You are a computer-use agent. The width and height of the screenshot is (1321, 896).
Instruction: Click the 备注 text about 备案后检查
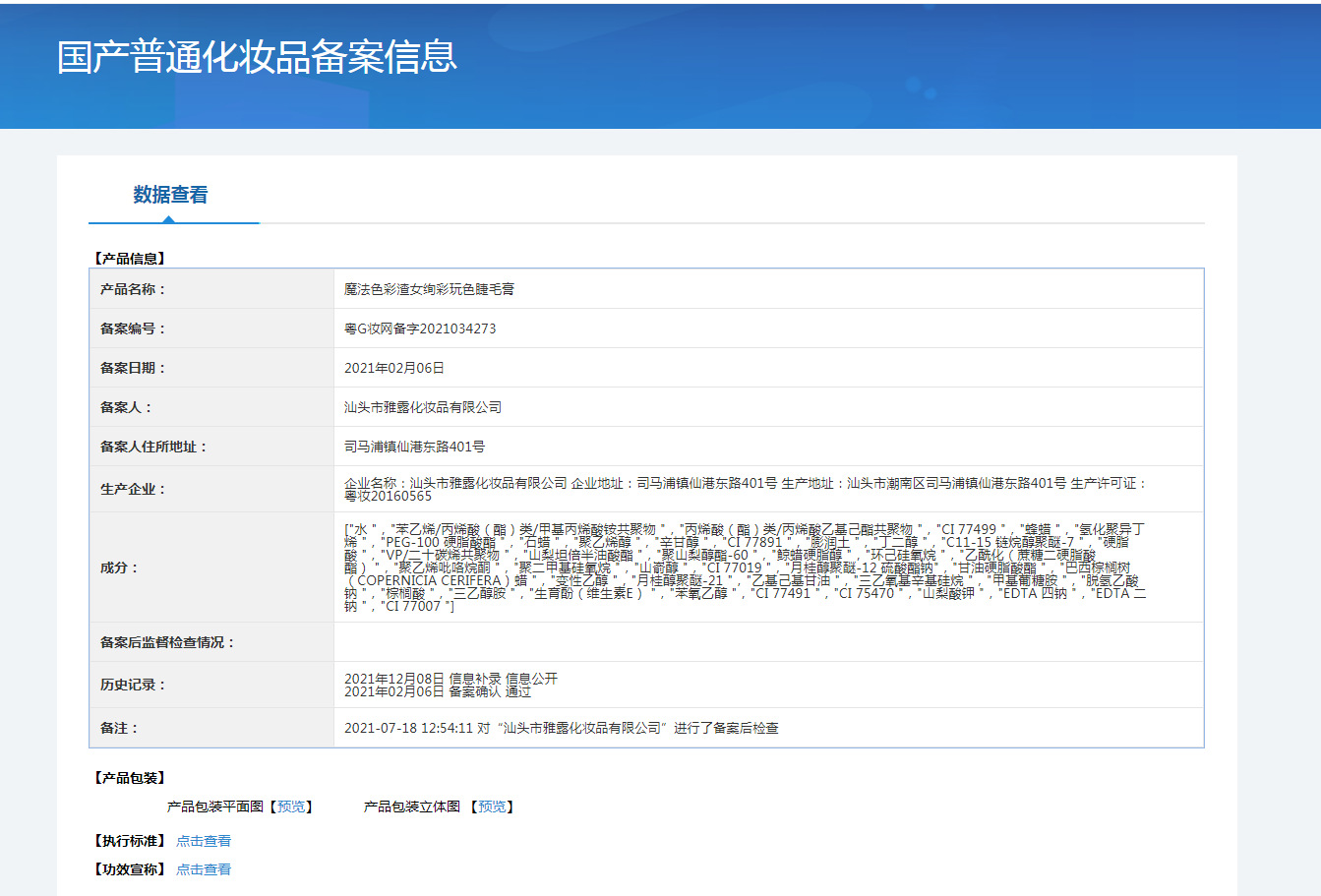coord(561,728)
